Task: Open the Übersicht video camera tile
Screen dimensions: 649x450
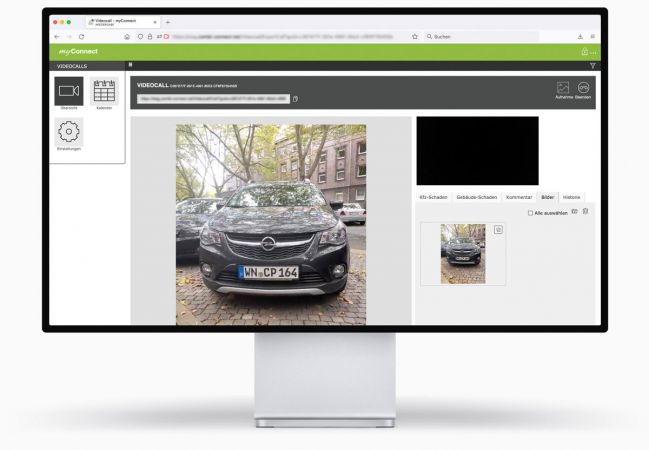Action: tap(69, 91)
